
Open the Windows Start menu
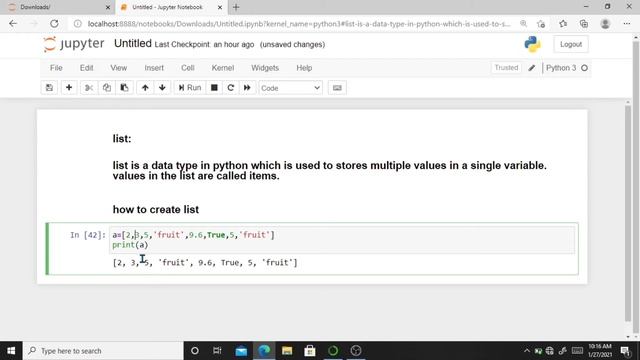(x=11, y=351)
